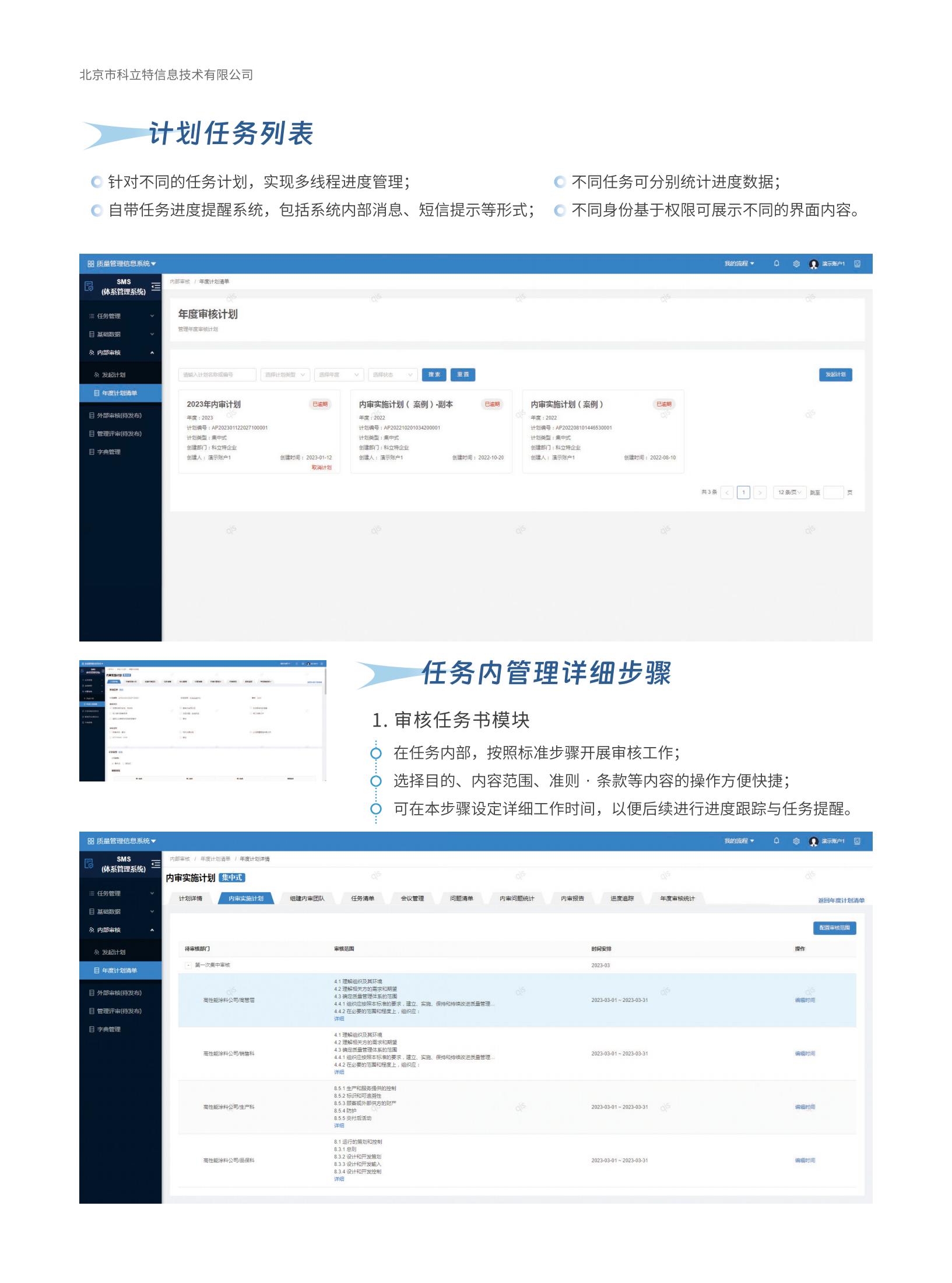Follow the 返回年度计划清单 link

pos(841,900)
